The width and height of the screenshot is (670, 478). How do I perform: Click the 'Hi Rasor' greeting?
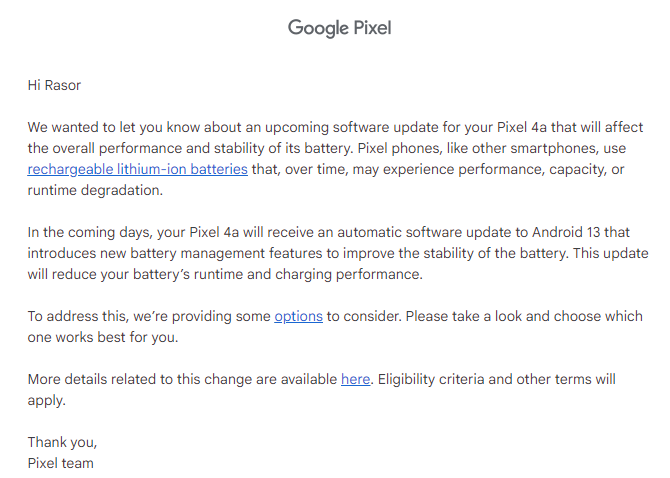[54, 85]
